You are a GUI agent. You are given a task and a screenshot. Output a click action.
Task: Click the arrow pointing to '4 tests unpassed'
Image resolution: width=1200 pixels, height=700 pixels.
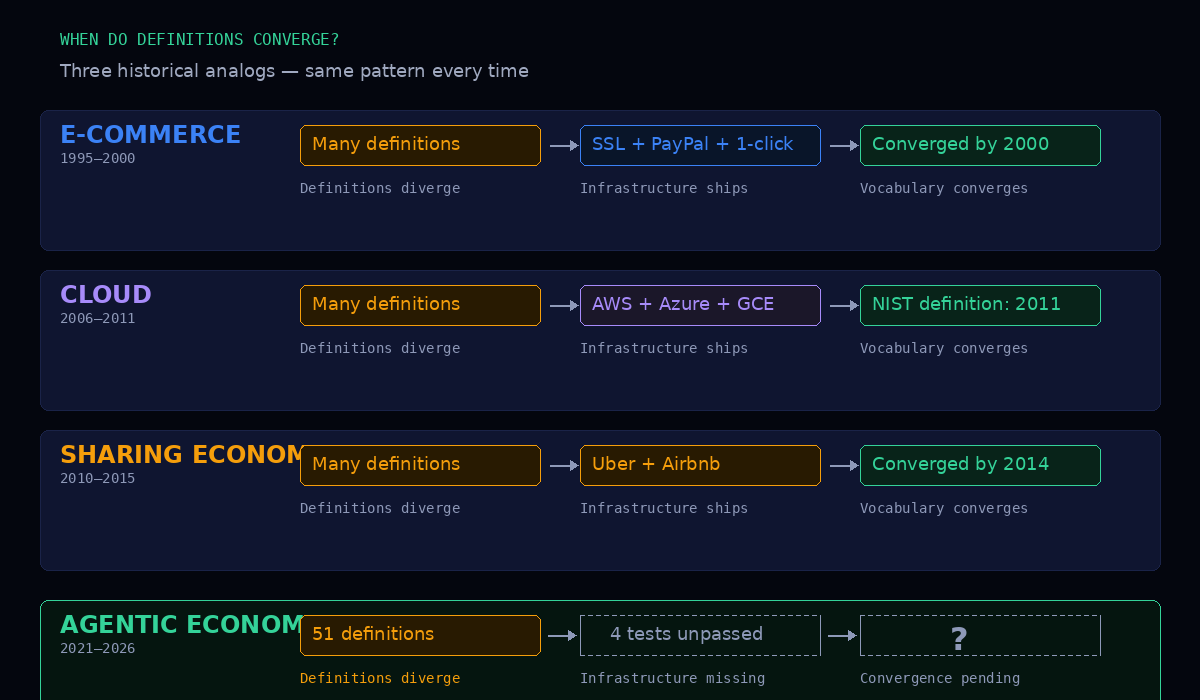[x=563, y=636]
